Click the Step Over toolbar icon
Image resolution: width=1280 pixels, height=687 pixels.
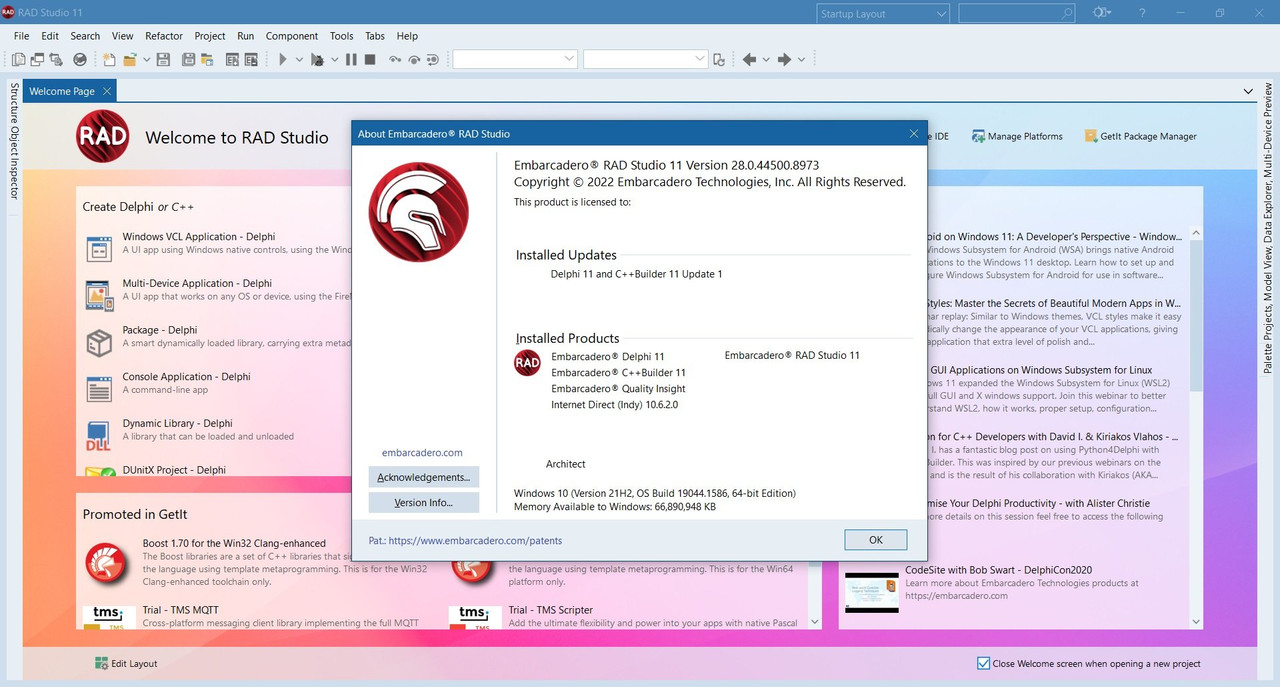(414, 60)
